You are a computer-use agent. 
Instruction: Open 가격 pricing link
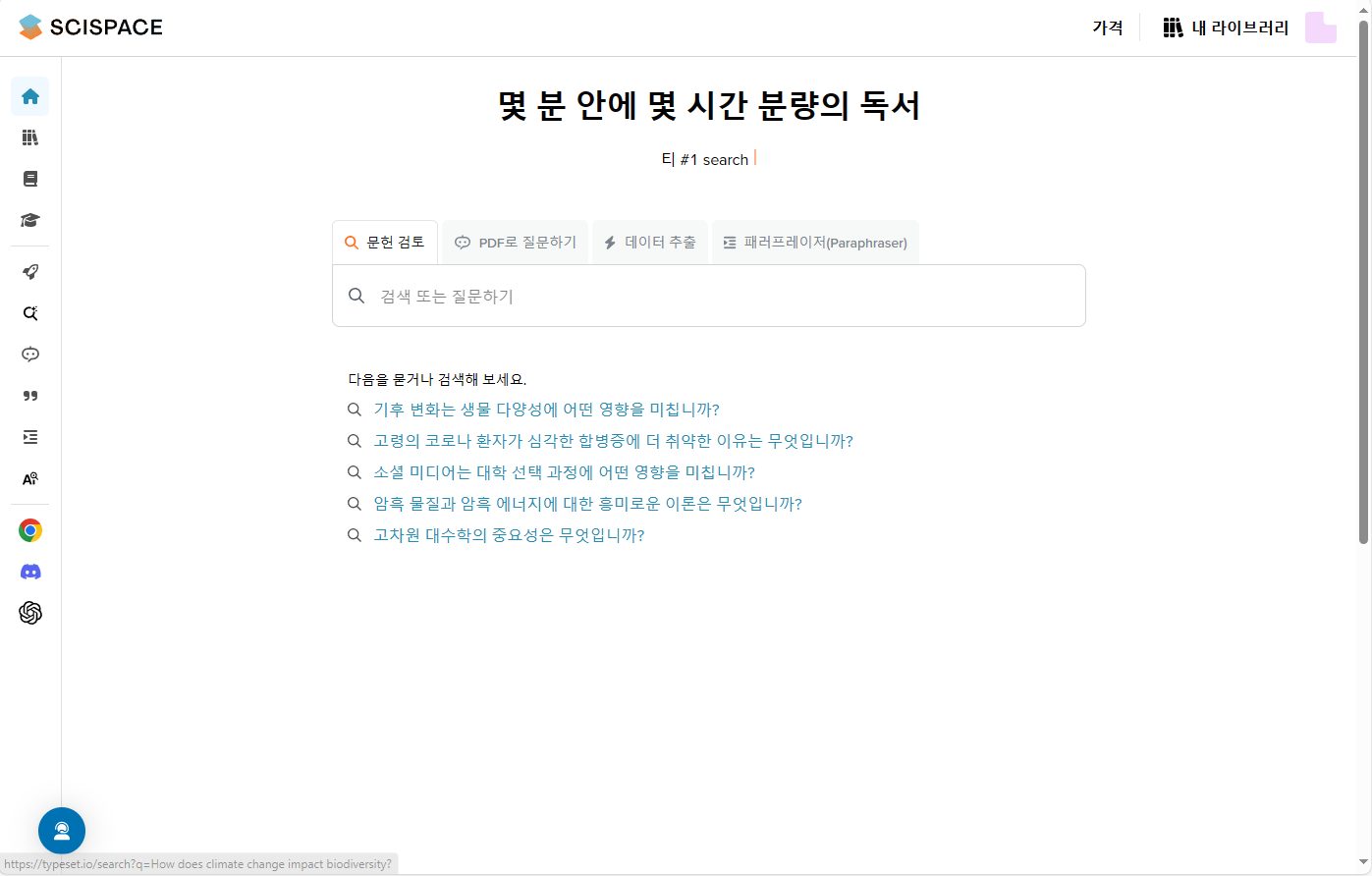[x=1108, y=27]
